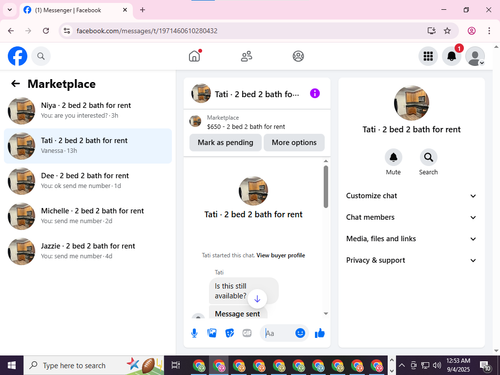Open the Facebook logo home link
Image resolution: width=500 pixels, height=375 pixels.
[x=17, y=56]
